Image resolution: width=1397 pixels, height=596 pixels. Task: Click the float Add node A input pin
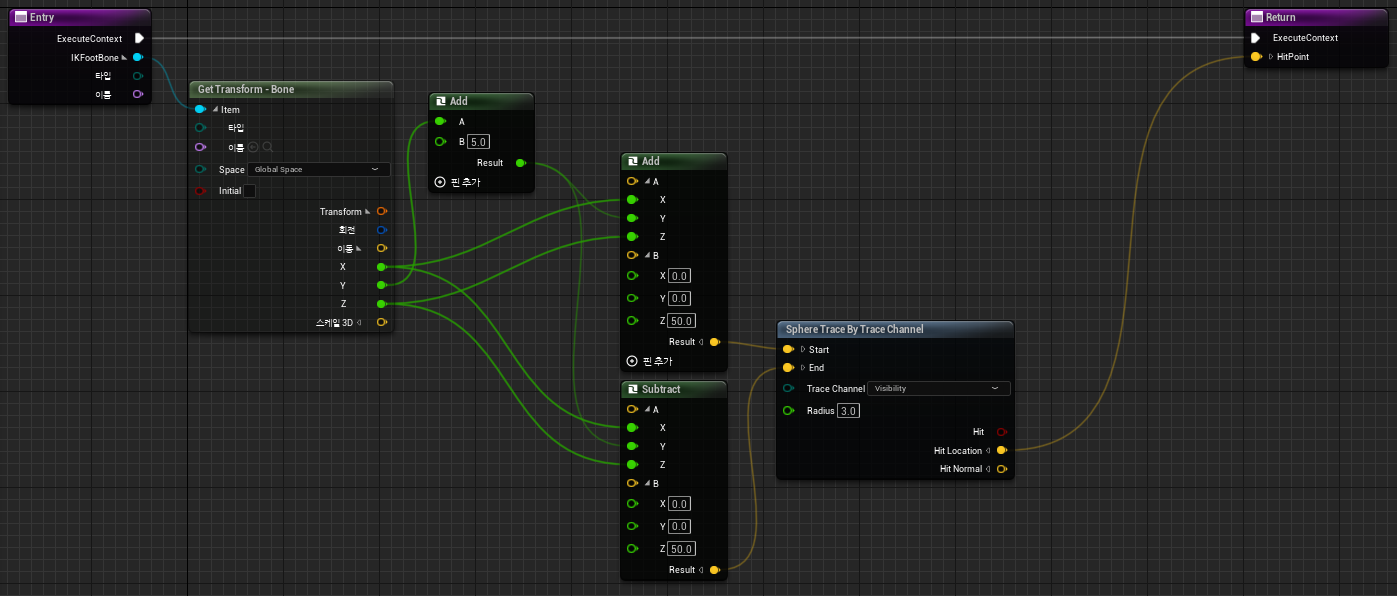tap(440, 121)
